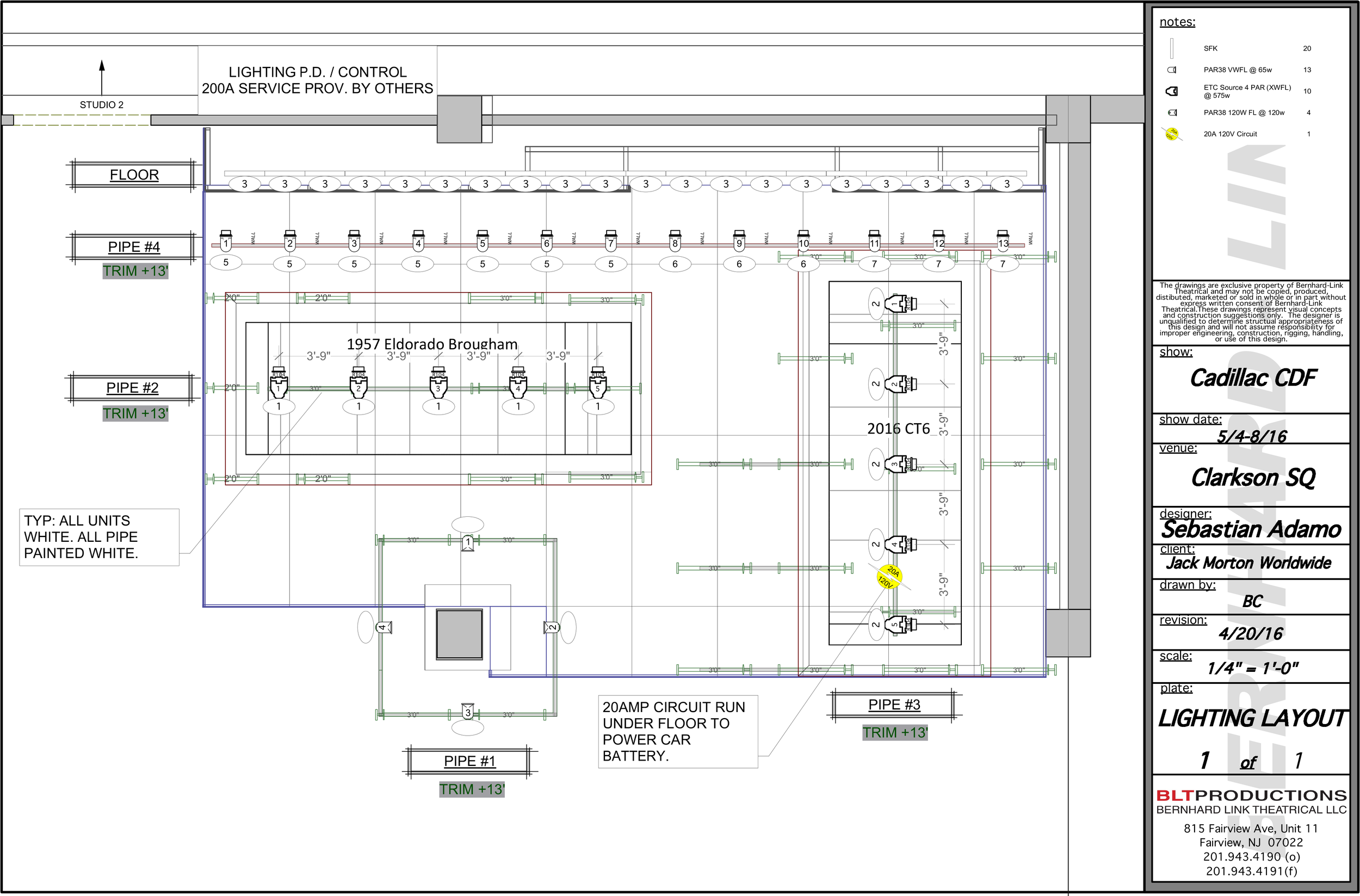Click 'PAR38 120W FL @ 120w' legend entry

[x=1244, y=113]
